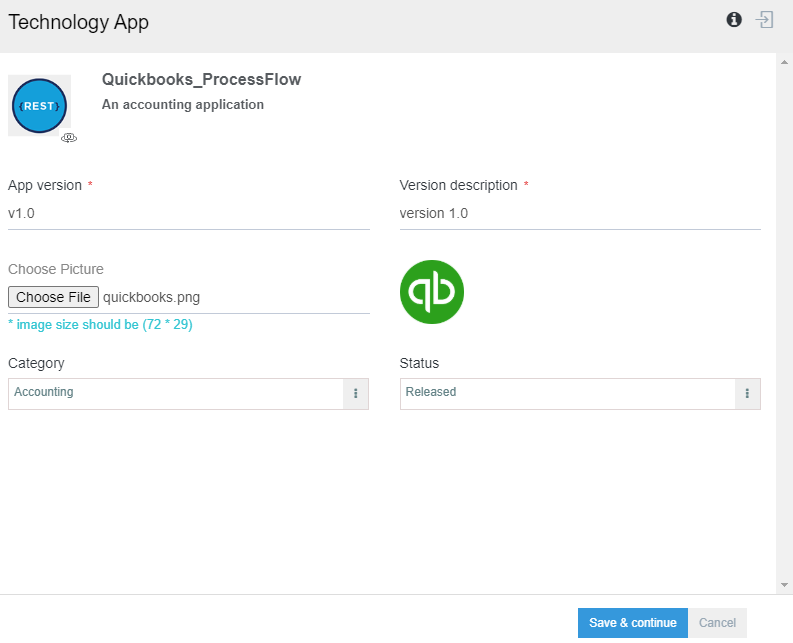The height and width of the screenshot is (643, 793).
Task: Click the Cancel button
Action: pyautogui.click(x=717, y=623)
